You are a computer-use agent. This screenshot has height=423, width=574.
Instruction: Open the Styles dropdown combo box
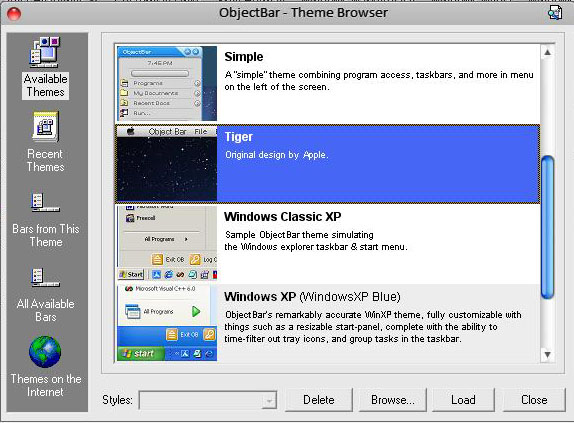tap(208, 401)
